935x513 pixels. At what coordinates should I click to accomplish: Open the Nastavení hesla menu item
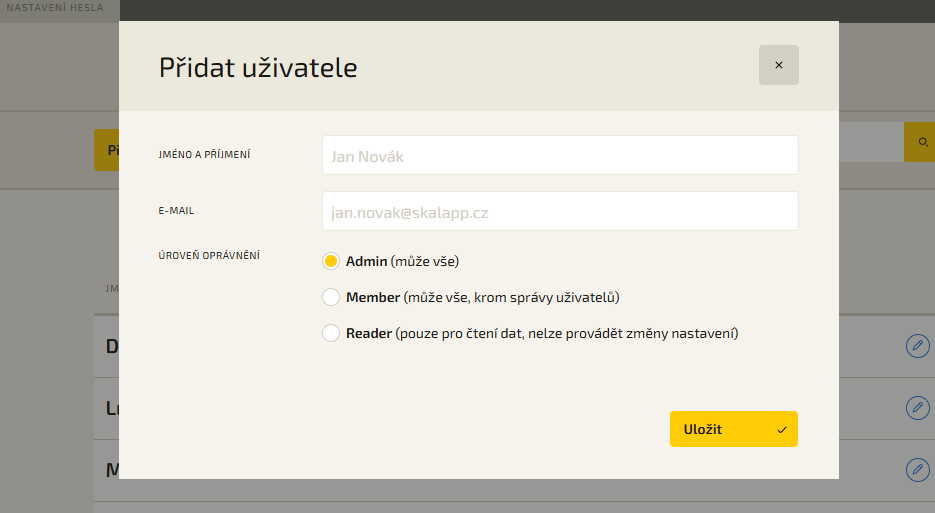click(x=55, y=8)
